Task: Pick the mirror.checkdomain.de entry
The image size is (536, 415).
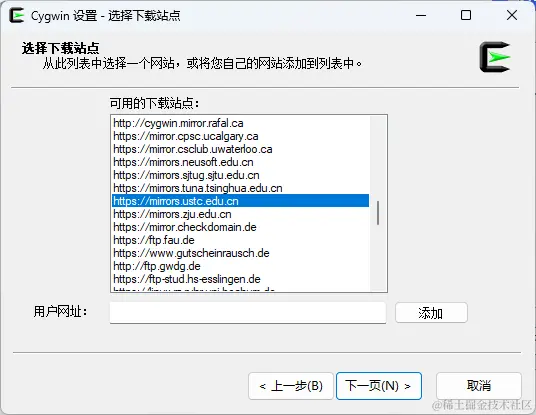Action: (240, 227)
